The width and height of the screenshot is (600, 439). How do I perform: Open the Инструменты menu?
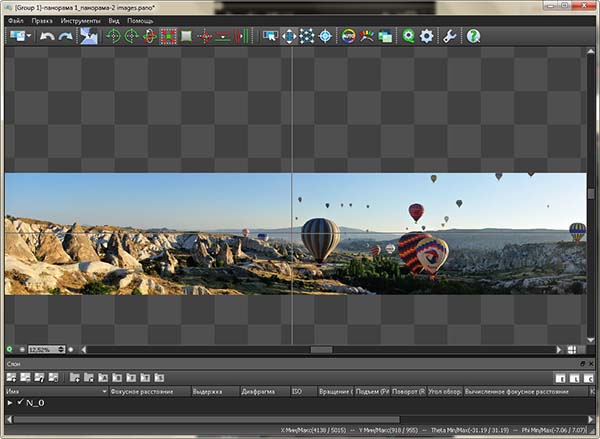pos(81,20)
